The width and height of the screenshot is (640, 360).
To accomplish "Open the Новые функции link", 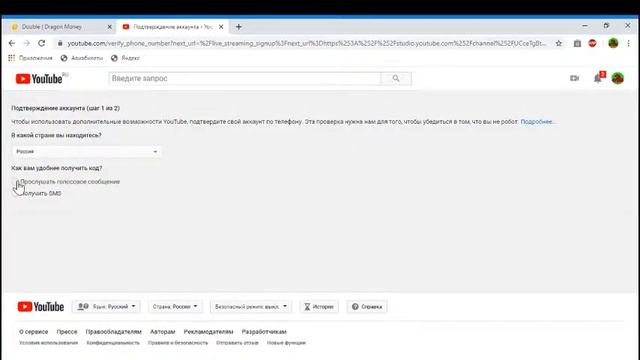I will tap(286, 343).
